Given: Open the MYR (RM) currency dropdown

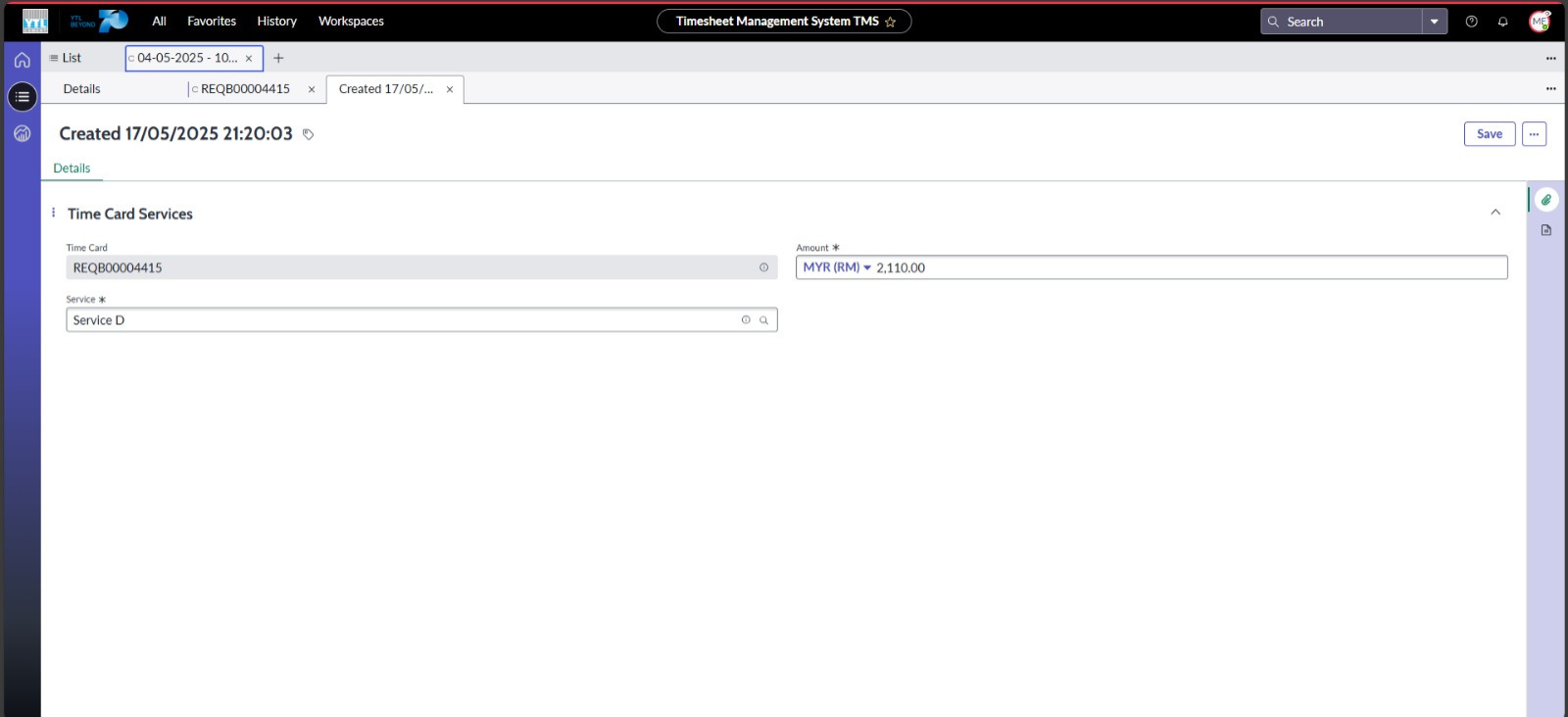Looking at the screenshot, I should (x=836, y=267).
